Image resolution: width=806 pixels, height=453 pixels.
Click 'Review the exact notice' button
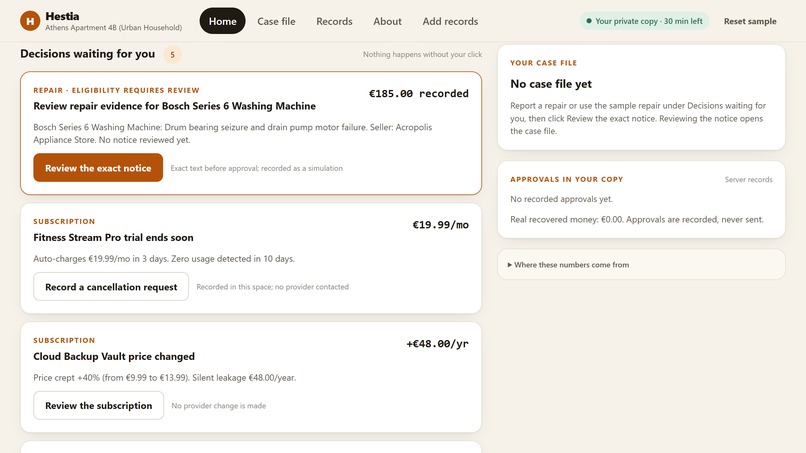[98, 168]
